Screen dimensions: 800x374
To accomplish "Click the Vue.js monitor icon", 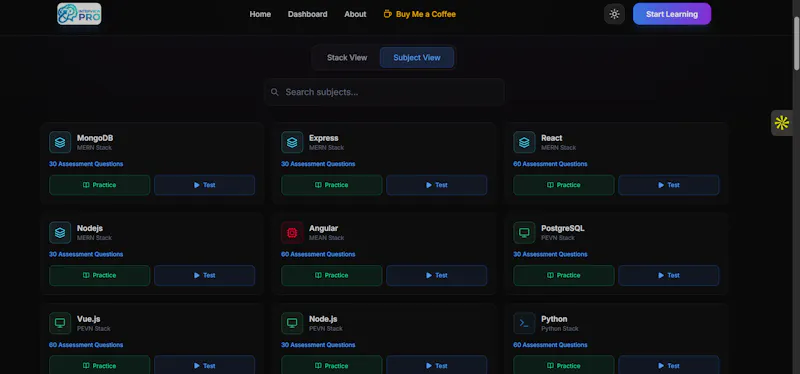I will coord(60,323).
